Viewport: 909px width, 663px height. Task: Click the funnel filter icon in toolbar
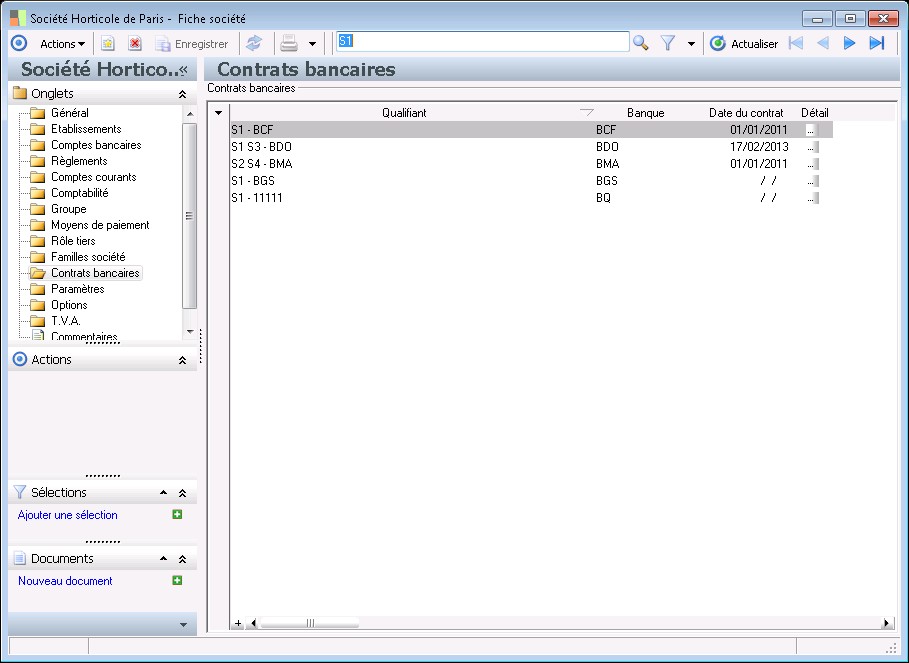click(668, 43)
